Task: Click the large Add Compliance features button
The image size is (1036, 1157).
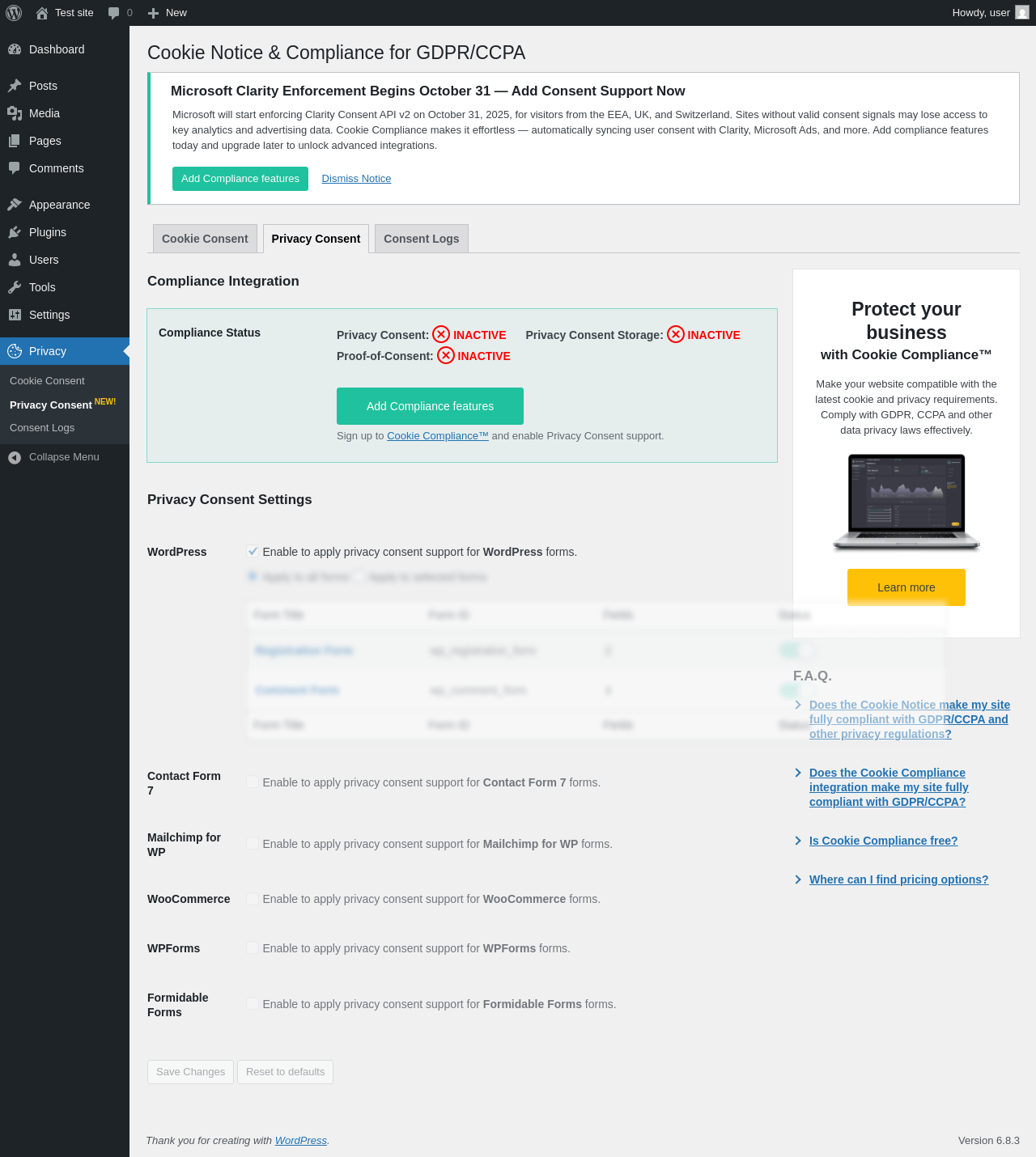Action: tap(430, 406)
